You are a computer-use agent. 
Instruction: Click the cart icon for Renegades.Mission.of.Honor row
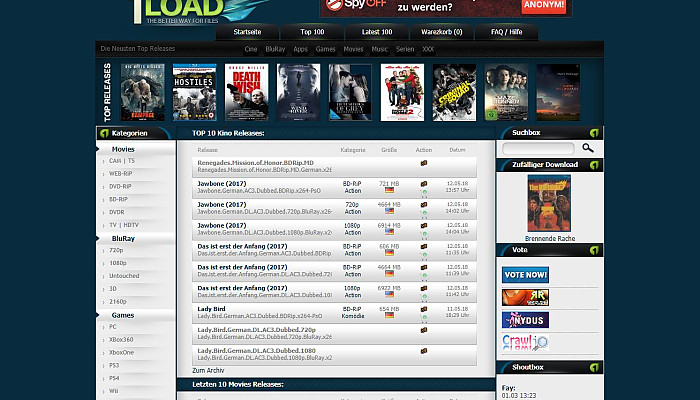click(424, 163)
